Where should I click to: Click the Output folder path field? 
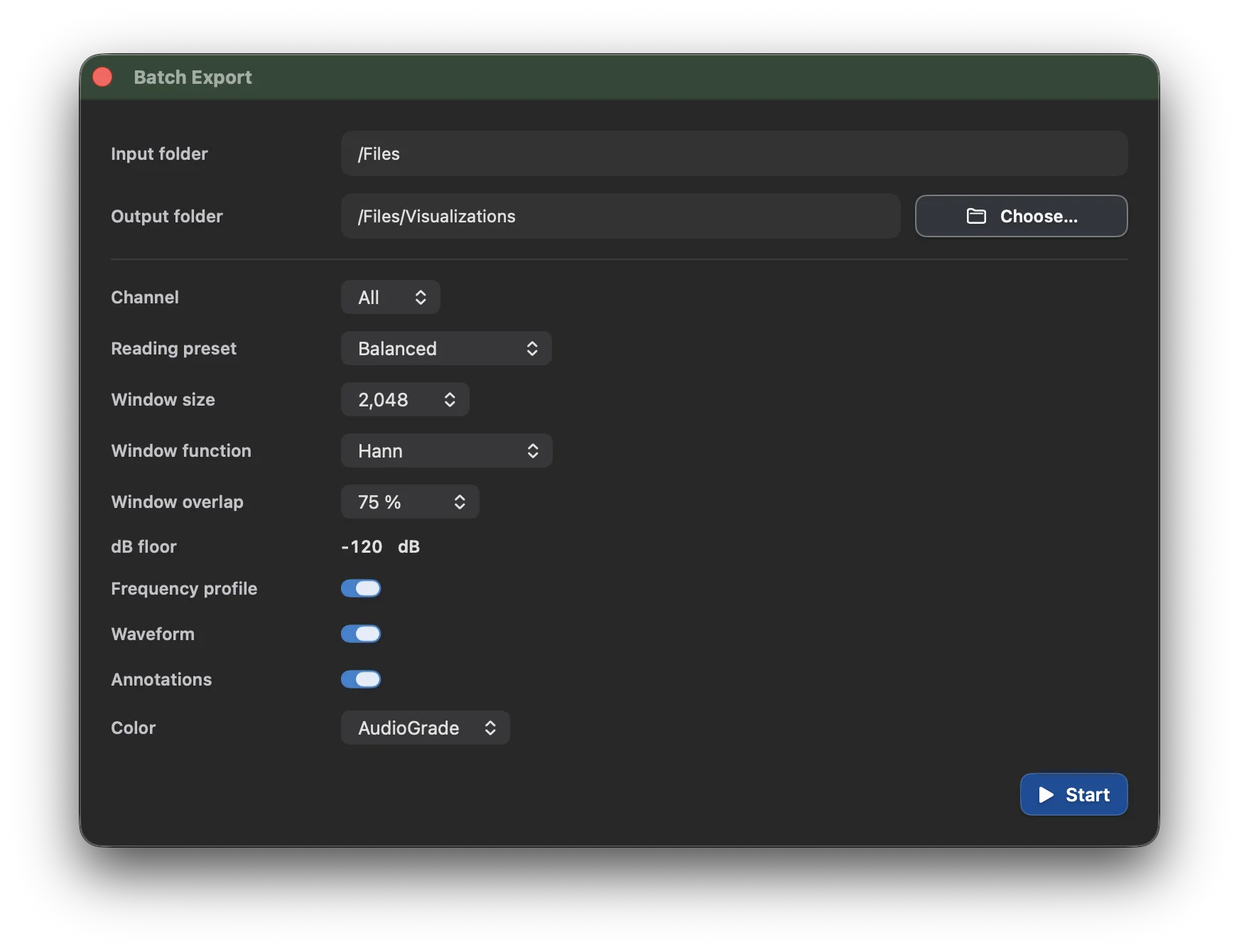[620, 216]
